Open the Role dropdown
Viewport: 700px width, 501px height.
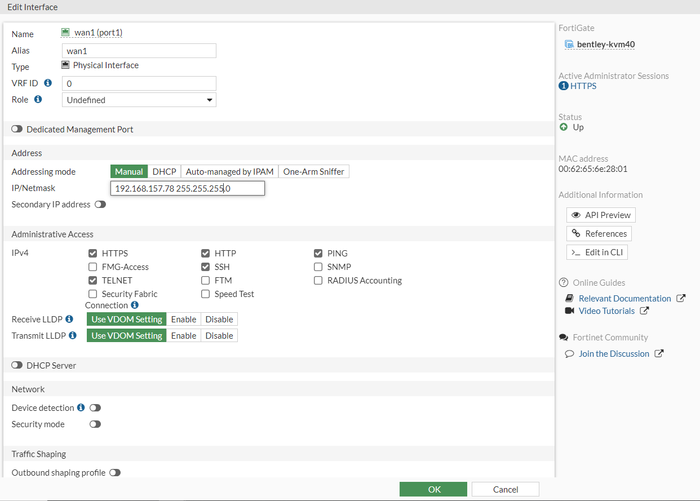139,100
